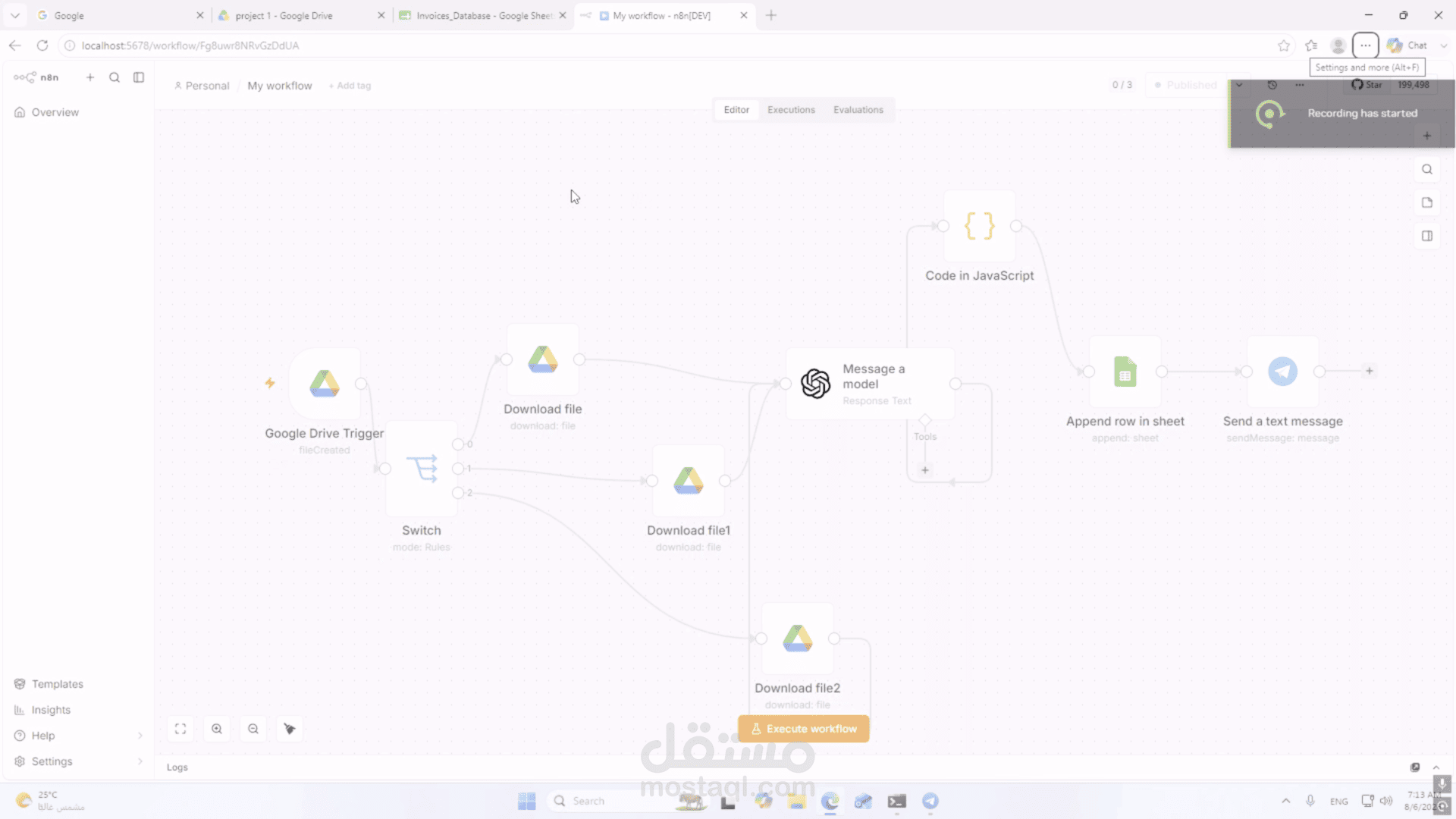Execute the workflow
This screenshot has width=1456, height=819.
[804, 729]
